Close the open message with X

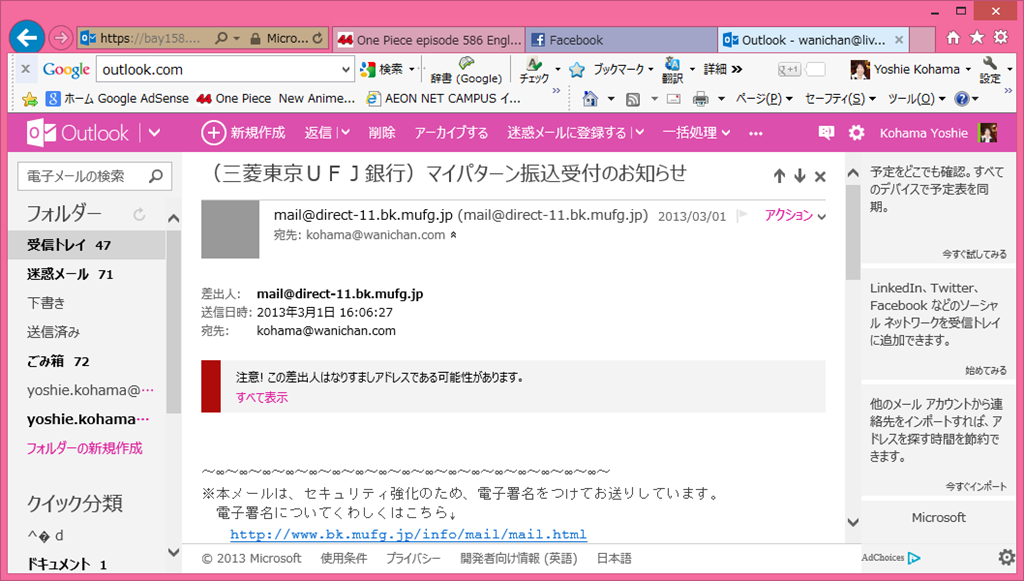click(x=821, y=176)
